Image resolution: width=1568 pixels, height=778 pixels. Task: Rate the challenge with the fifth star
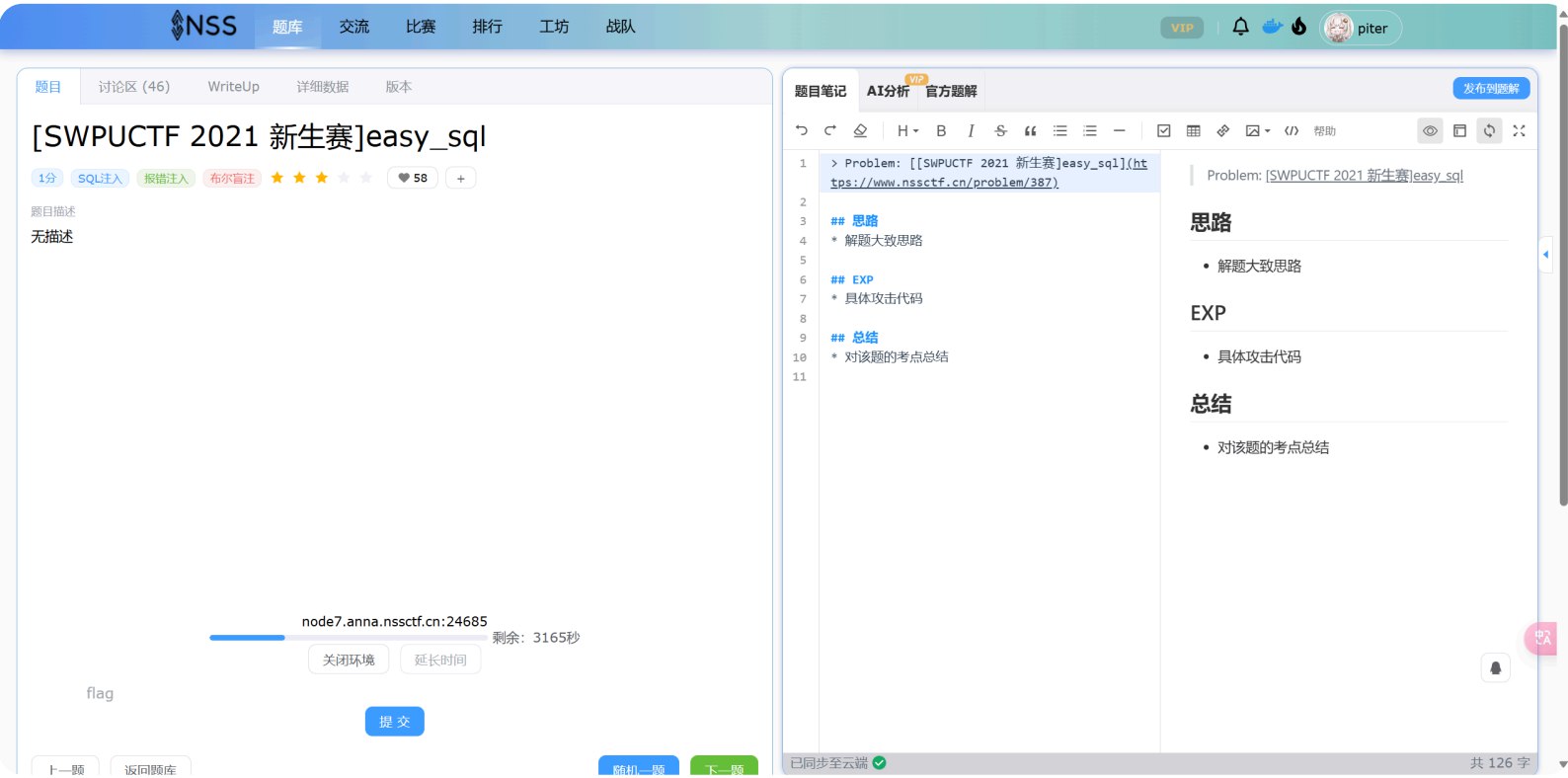tap(365, 178)
